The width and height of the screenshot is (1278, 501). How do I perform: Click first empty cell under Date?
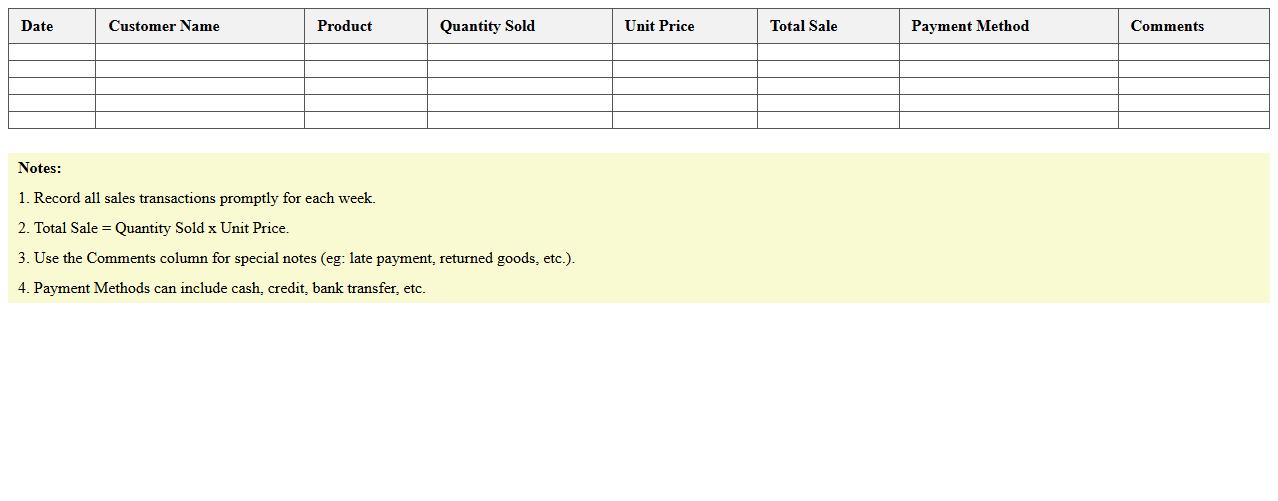coord(51,52)
